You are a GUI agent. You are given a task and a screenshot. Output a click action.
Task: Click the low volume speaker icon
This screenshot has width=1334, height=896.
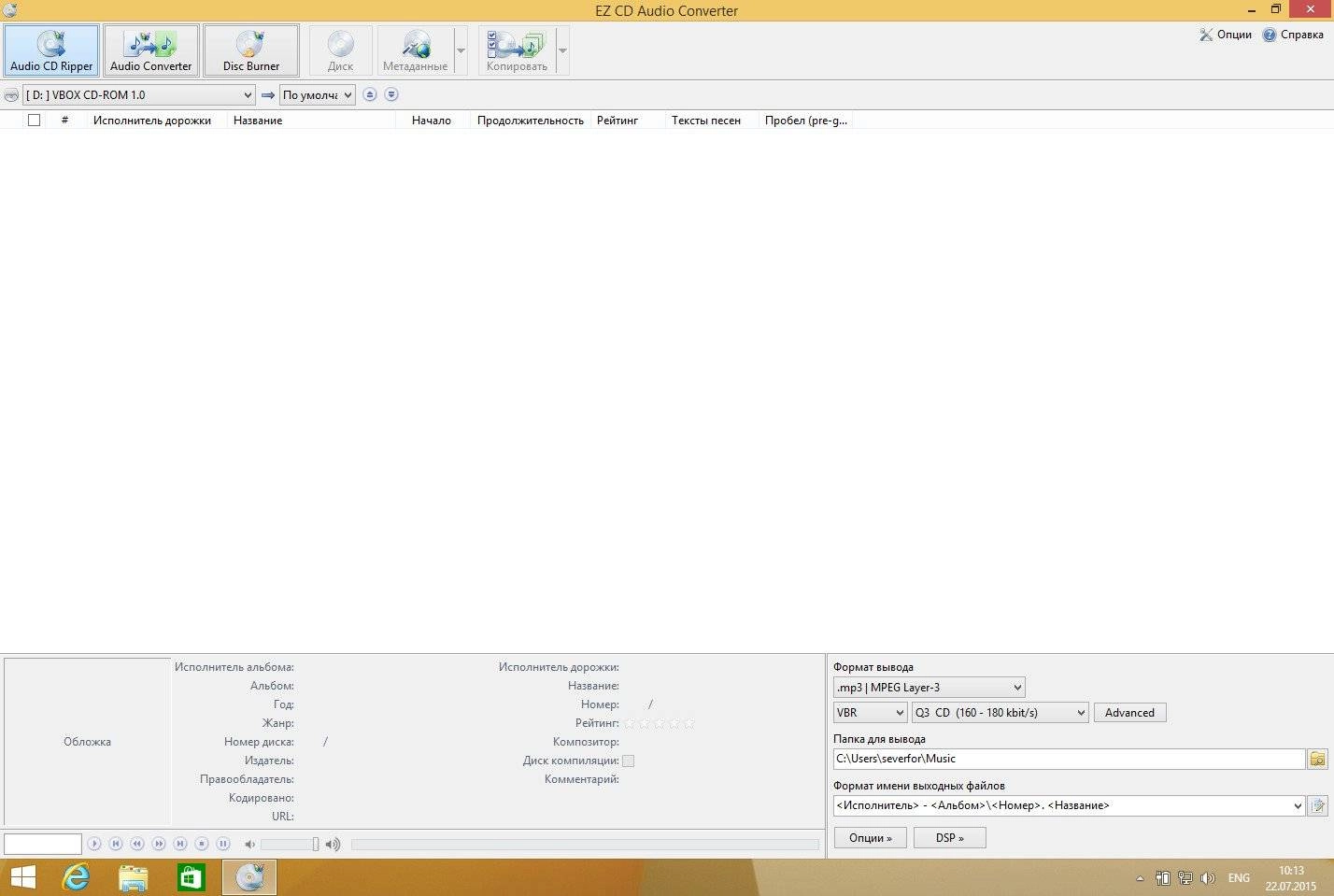[249, 845]
